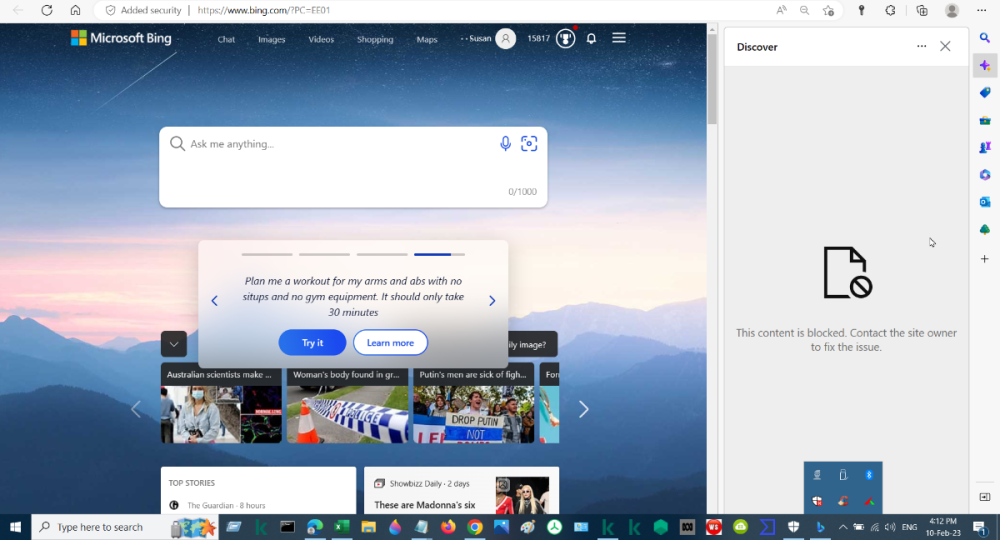Image resolution: width=1000 pixels, height=540 pixels.
Task: Open the Bing notifications bell
Action: pos(591,39)
